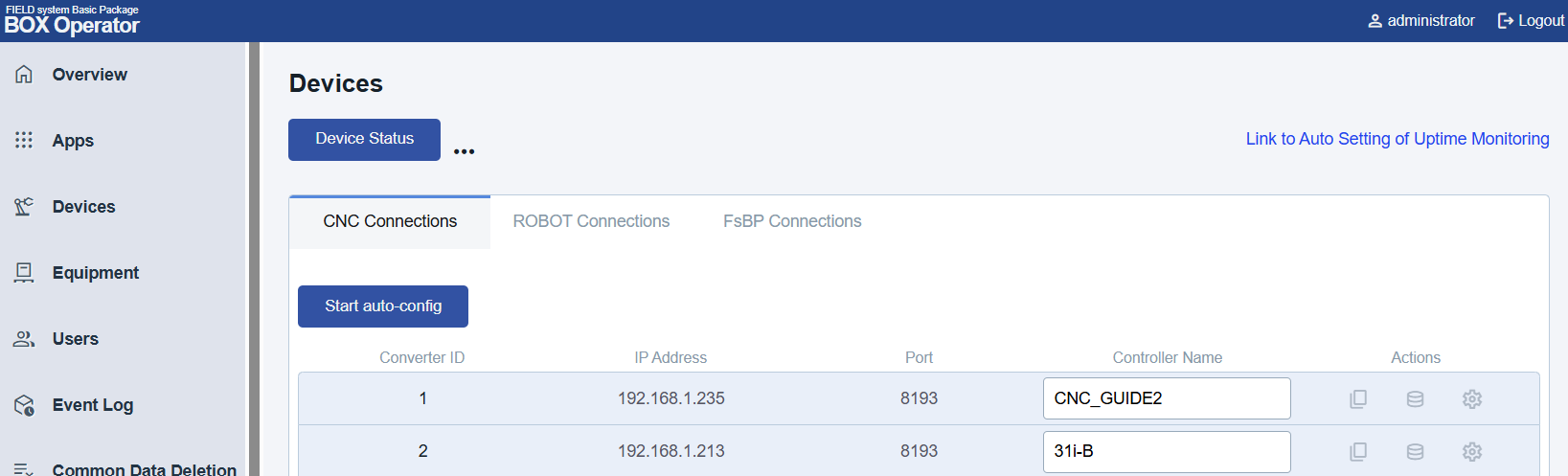Click the Devices robot arm icon

(24, 207)
